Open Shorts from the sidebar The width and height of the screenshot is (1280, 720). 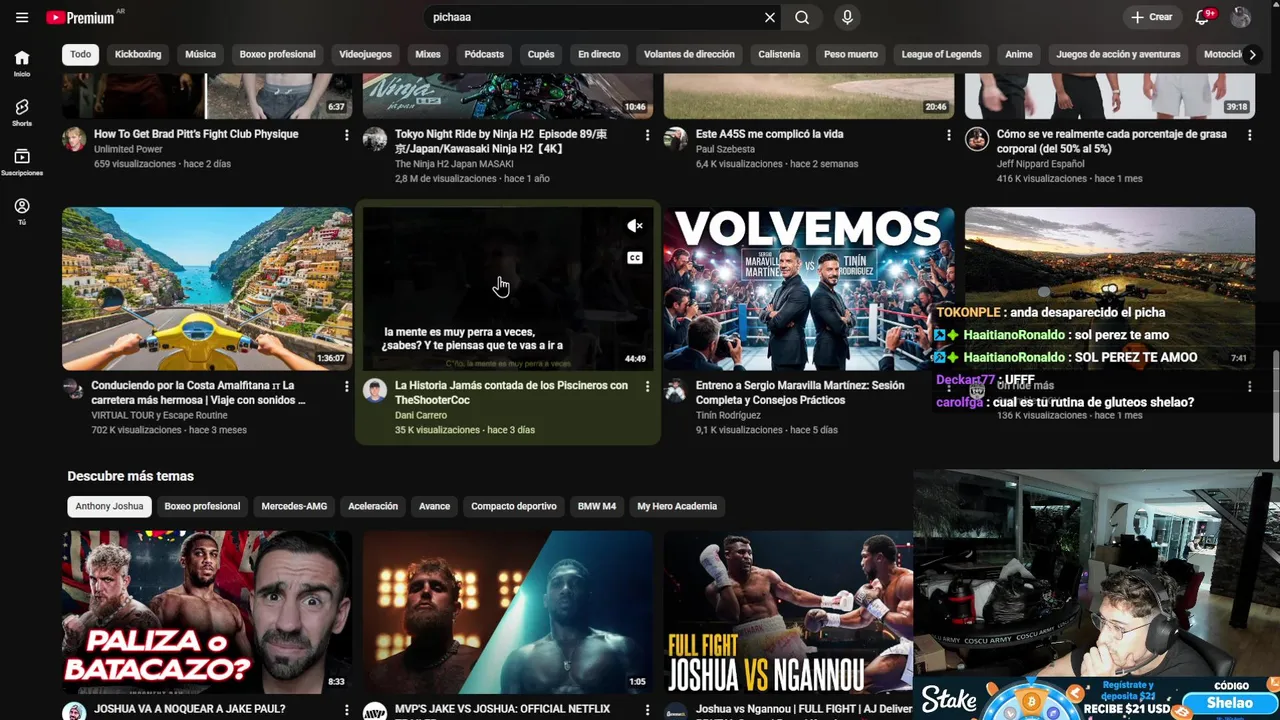tap(22, 112)
